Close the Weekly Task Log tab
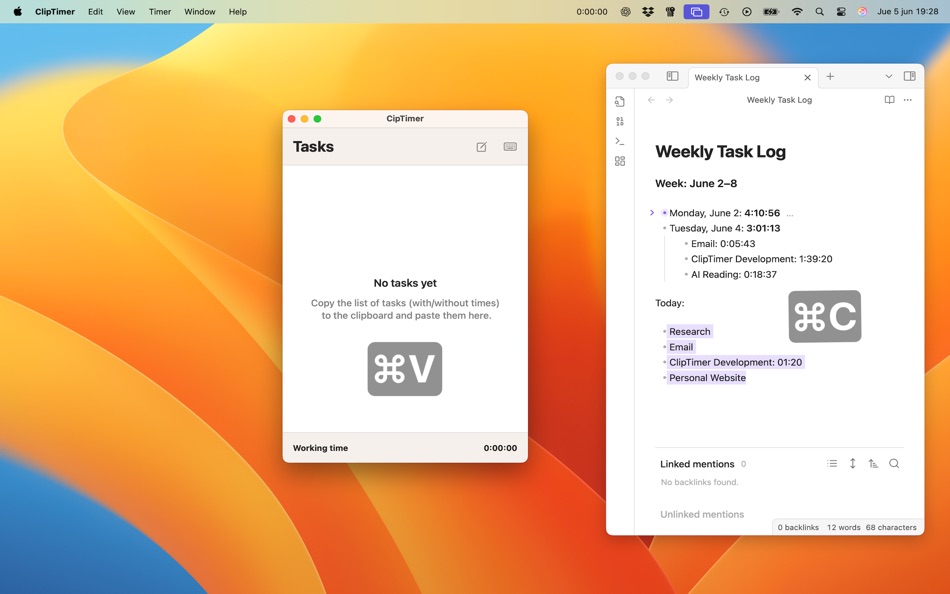 (x=807, y=78)
